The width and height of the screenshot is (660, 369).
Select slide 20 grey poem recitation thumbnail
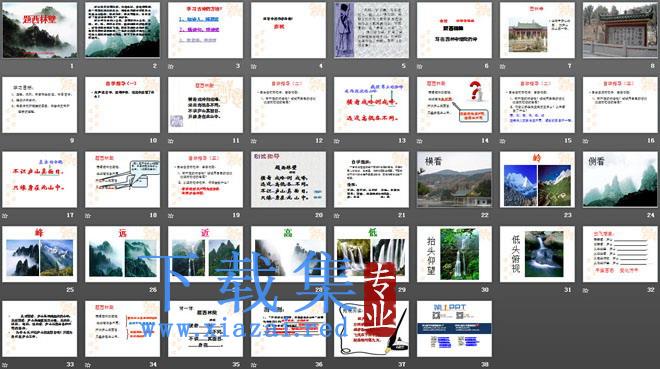[x=288, y=179]
